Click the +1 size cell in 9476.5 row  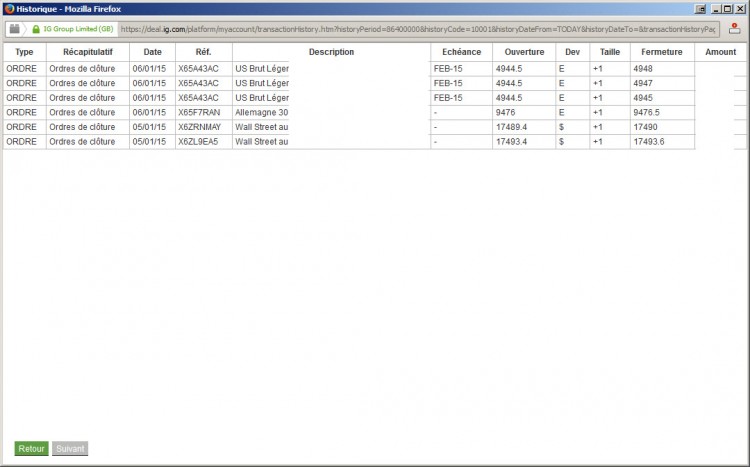609,112
